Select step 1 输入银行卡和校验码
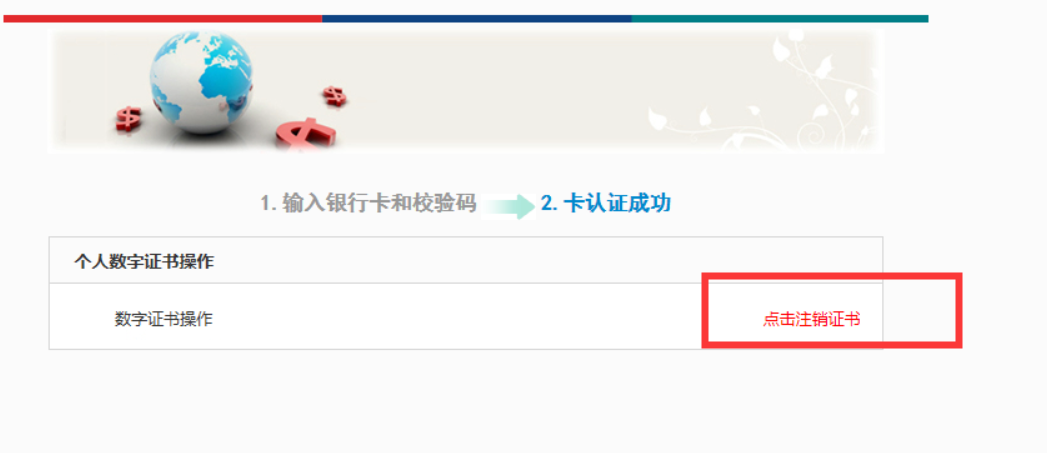 click(368, 203)
